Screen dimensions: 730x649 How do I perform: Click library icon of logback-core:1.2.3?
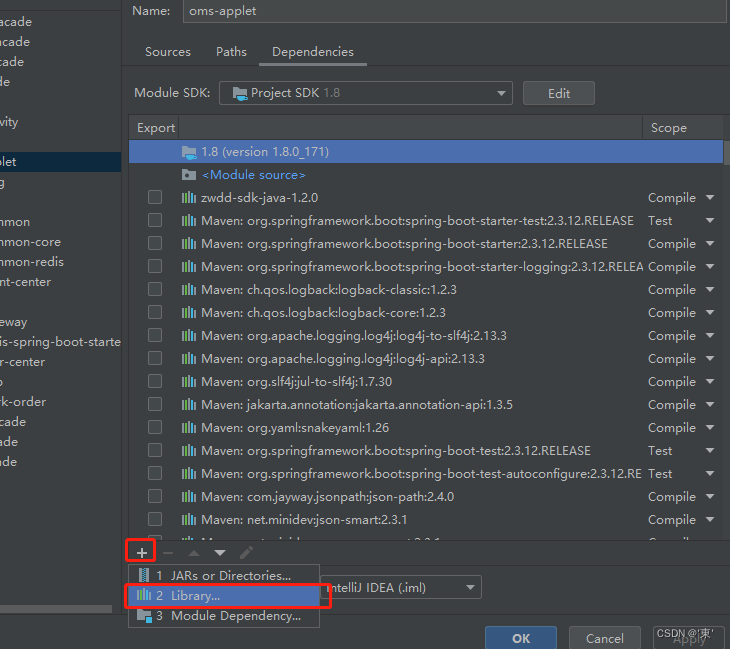pos(189,312)
